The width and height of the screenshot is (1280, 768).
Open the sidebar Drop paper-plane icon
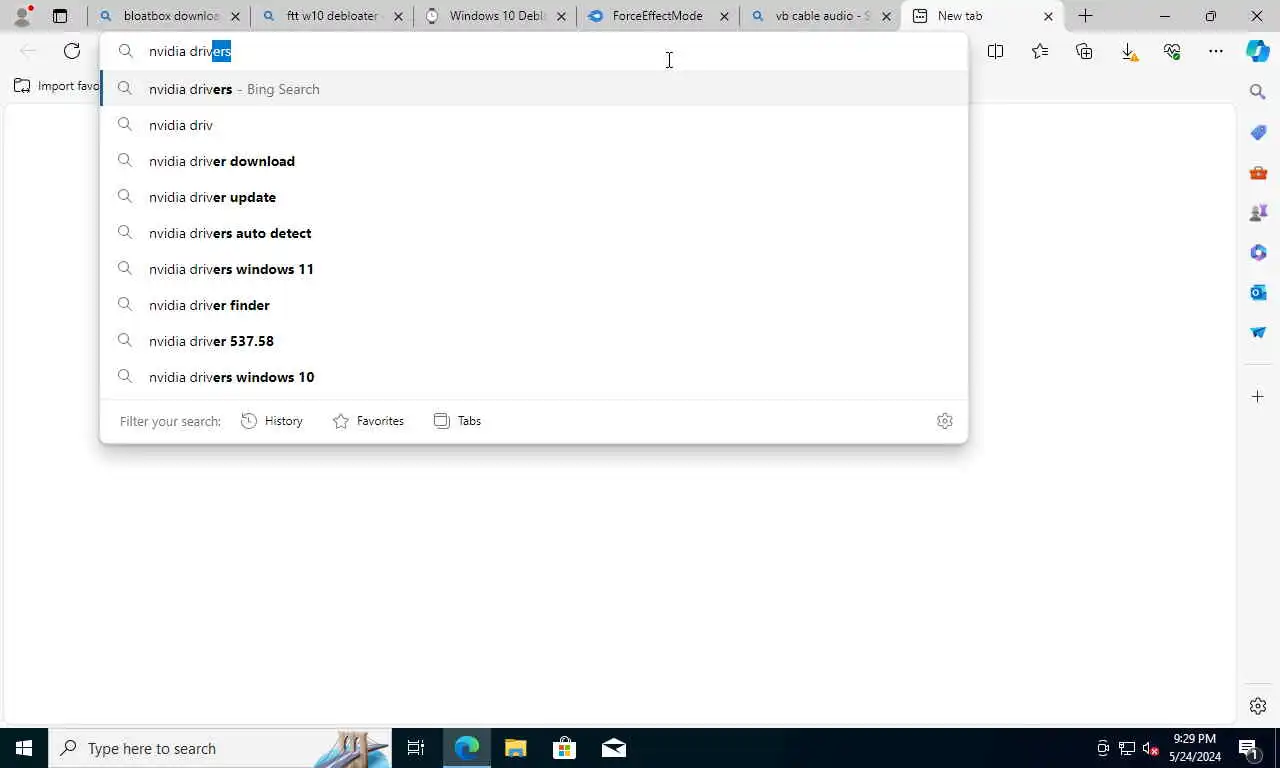pyautogui.click(x=1258, y=332)
